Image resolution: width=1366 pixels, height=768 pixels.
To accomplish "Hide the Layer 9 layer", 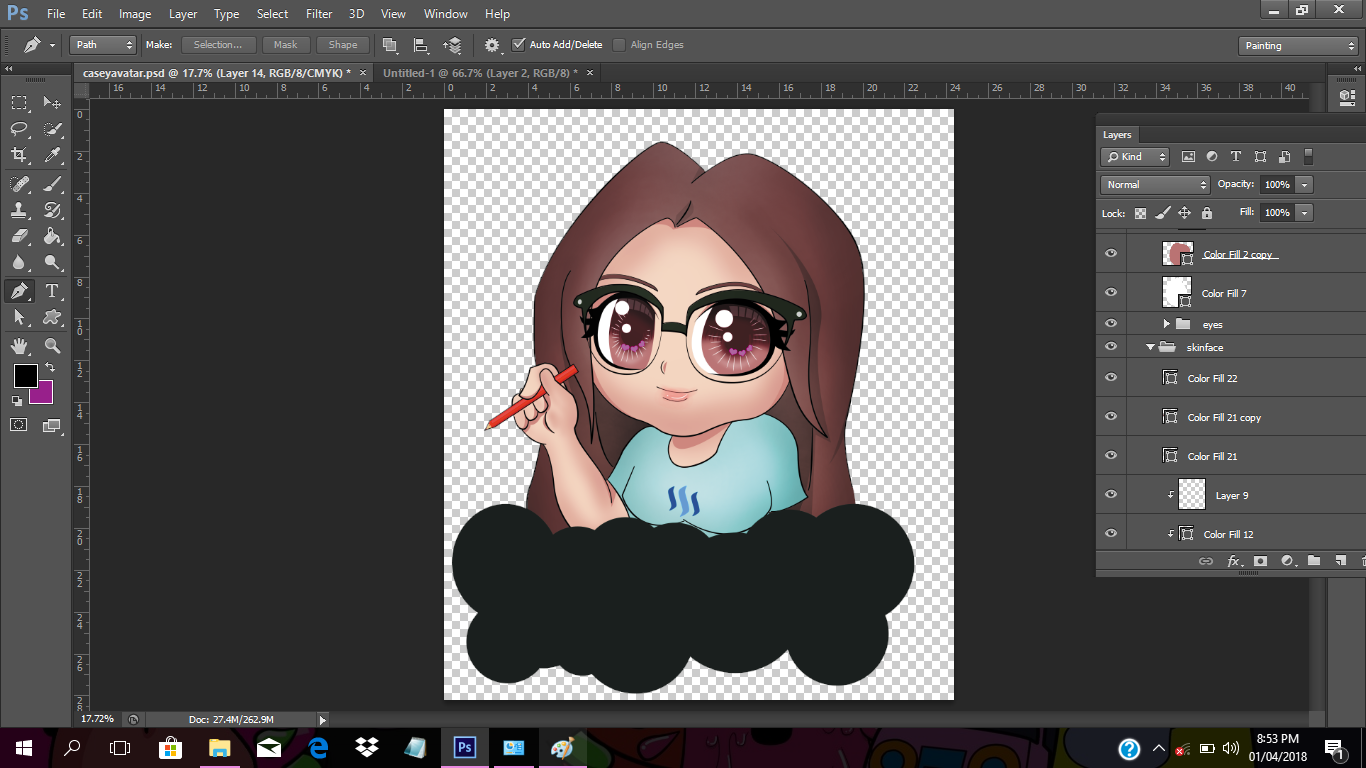I will coord(1110,495).
